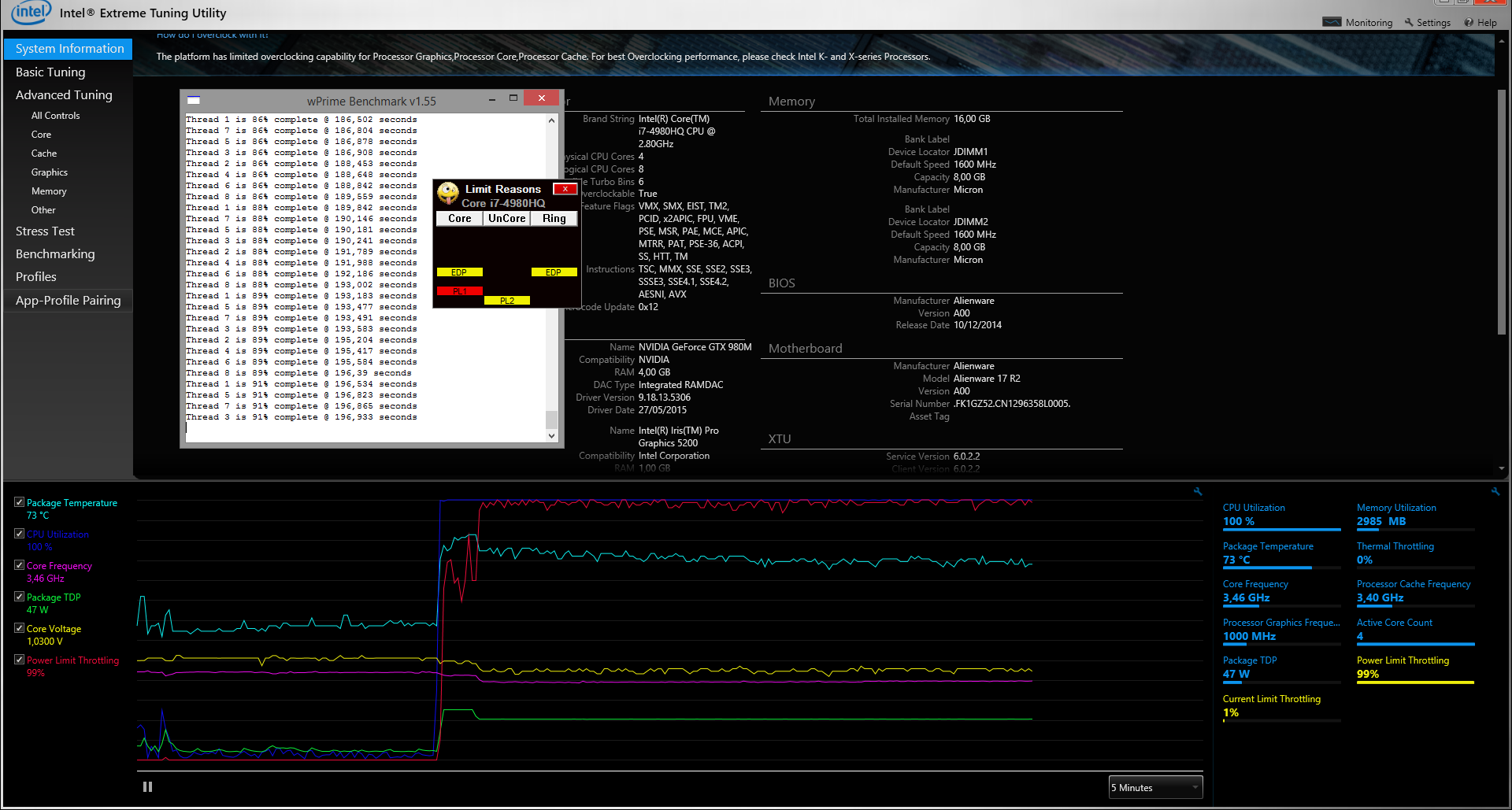Open App-Profile Pairing section
This screenshot has width=1512, height=810.
tap(69, 301)
